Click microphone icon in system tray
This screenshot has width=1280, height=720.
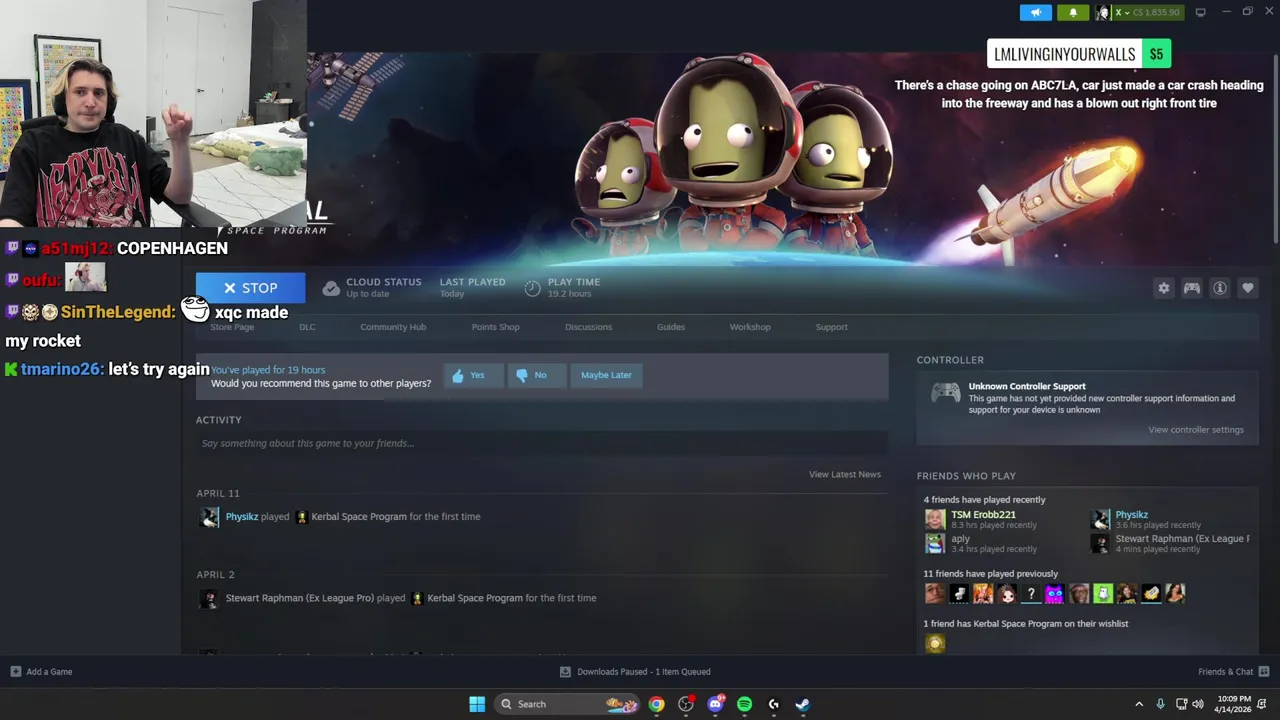click(1160, 704)
